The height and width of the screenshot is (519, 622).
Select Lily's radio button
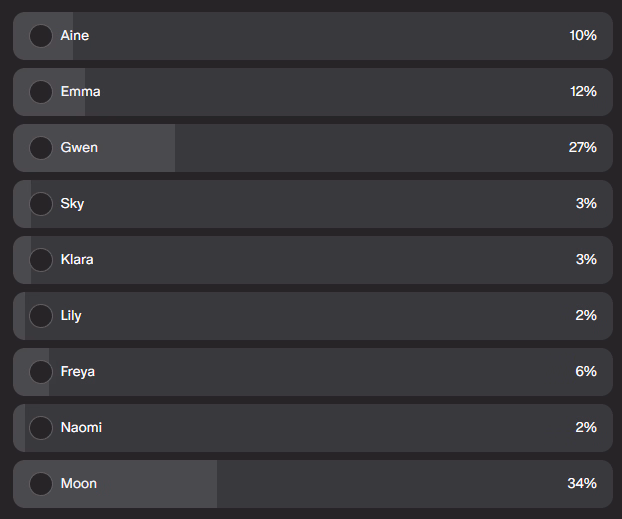41,316
